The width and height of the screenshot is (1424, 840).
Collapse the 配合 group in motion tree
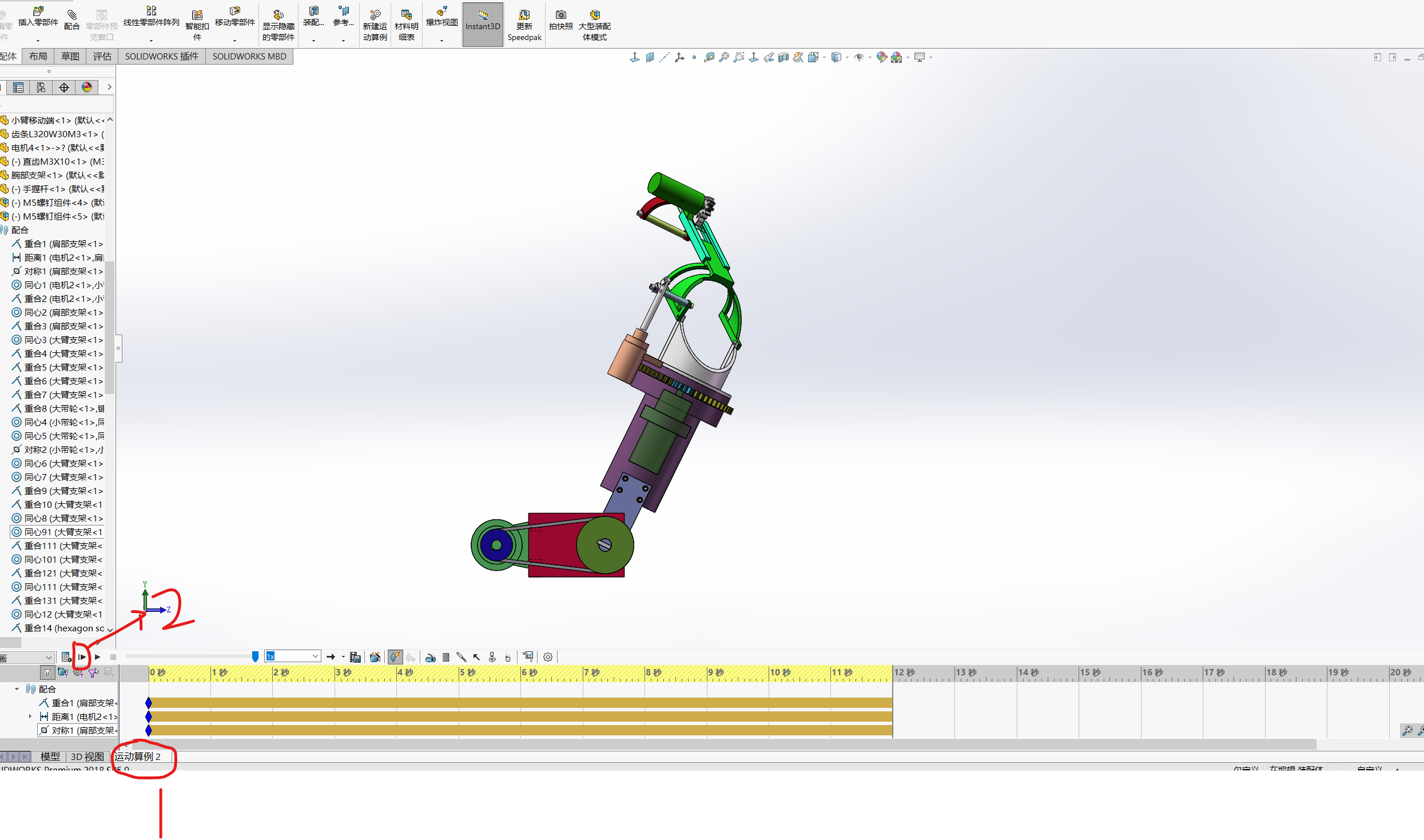(17, 689)
